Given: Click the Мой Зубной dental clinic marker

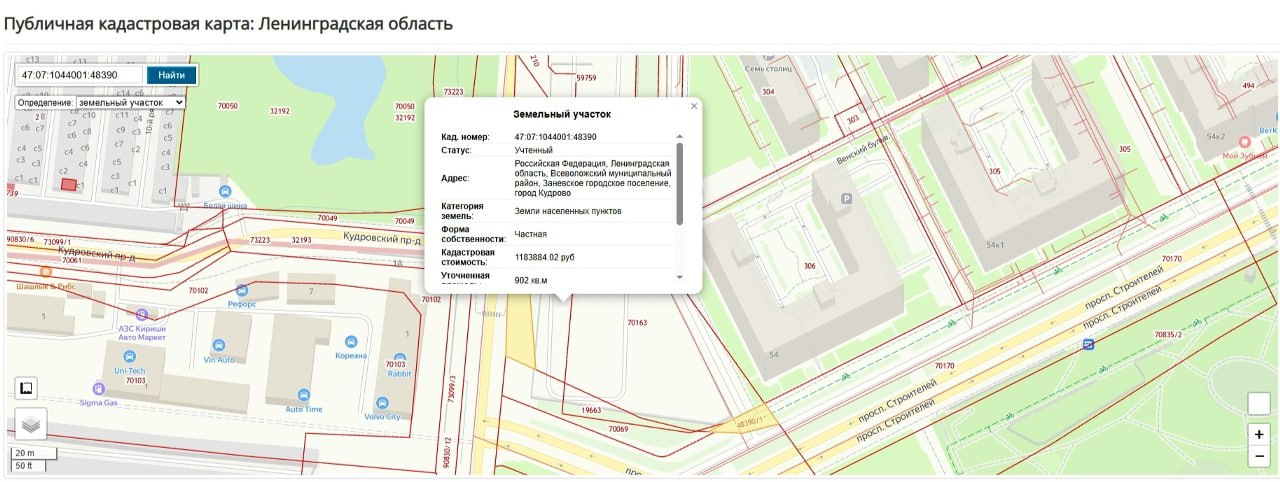Looking at the screenshot, I should (1245, 143).
